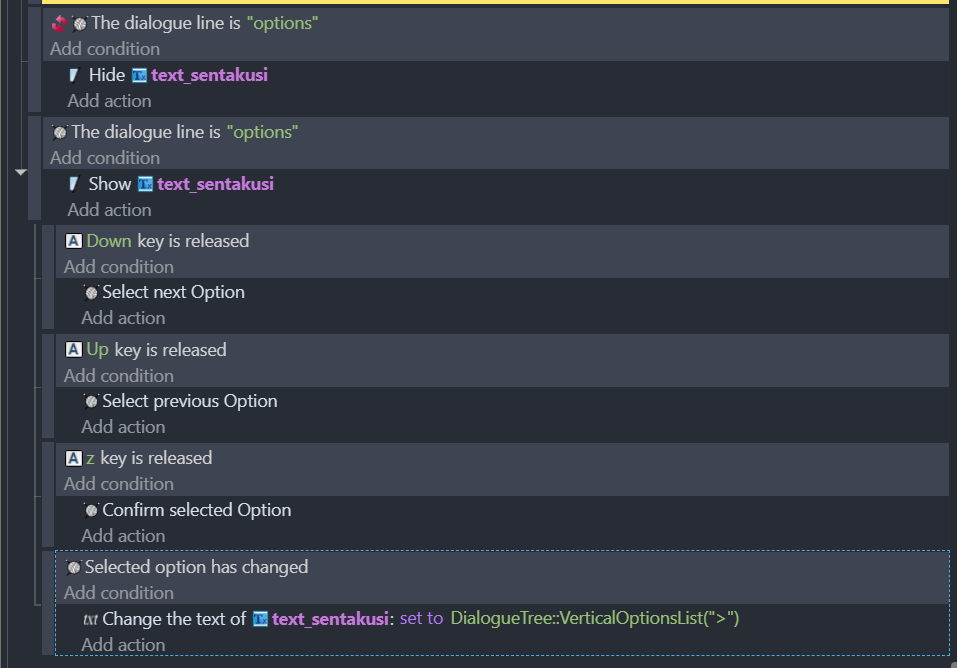This screenshot has width=957, height=668.
Task: Click dialogue tree icon beside Select next Option
Action: pos(91,293)
